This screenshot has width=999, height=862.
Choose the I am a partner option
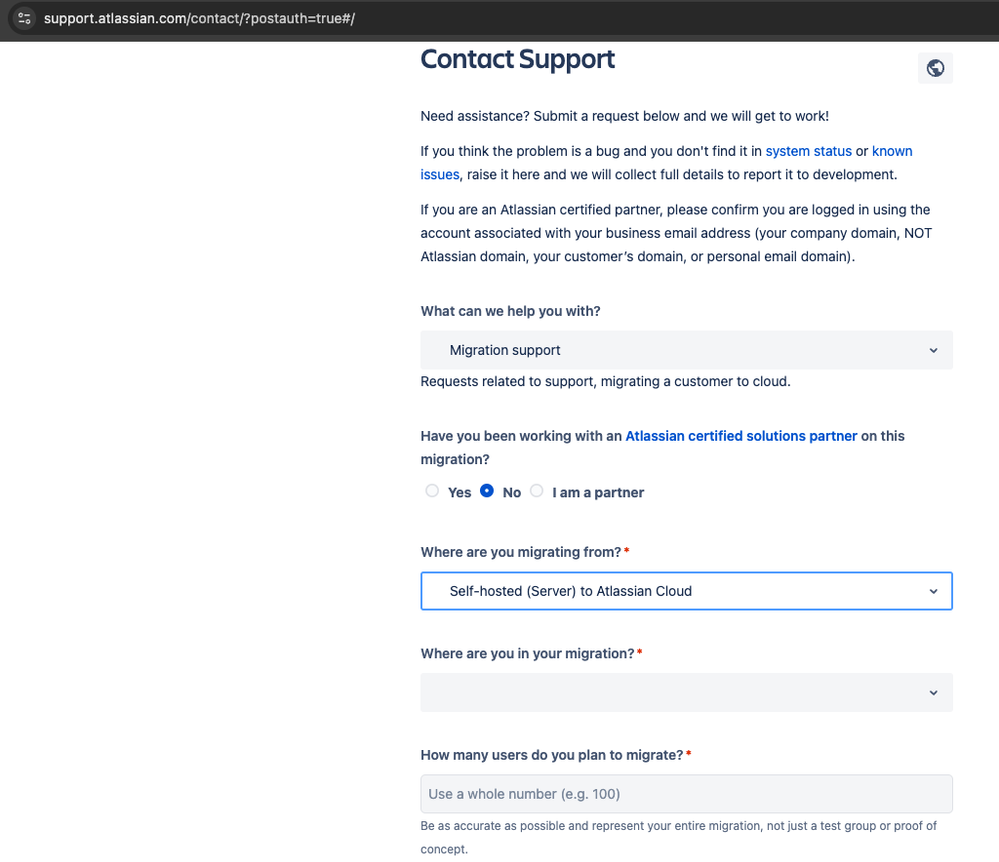pyautogui.click(x=536, y=491)
